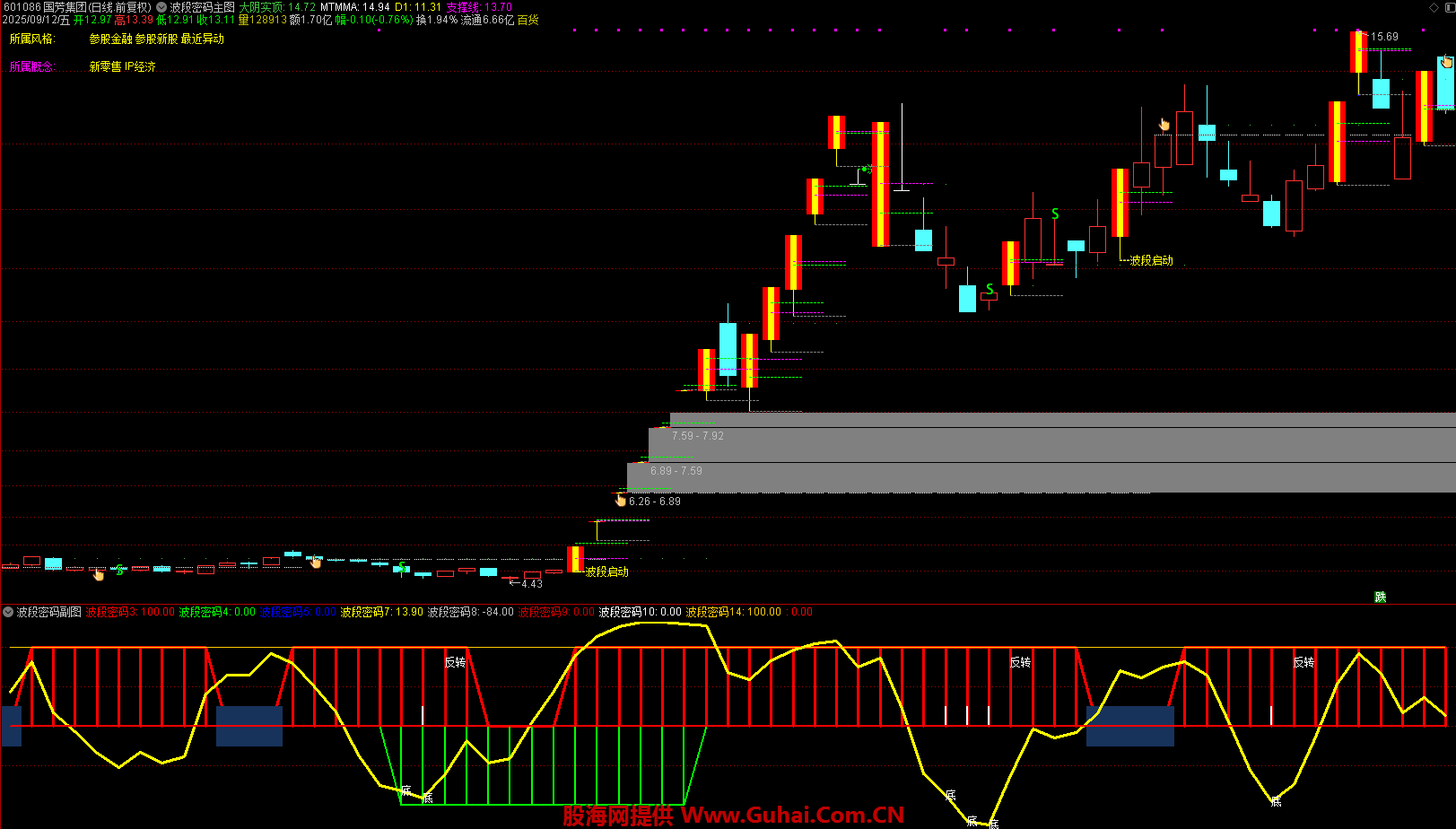This screenshot has height=829, width=1456.
Task: Click the 大阴实顶: 14.72 value
Action: (277, 7)
